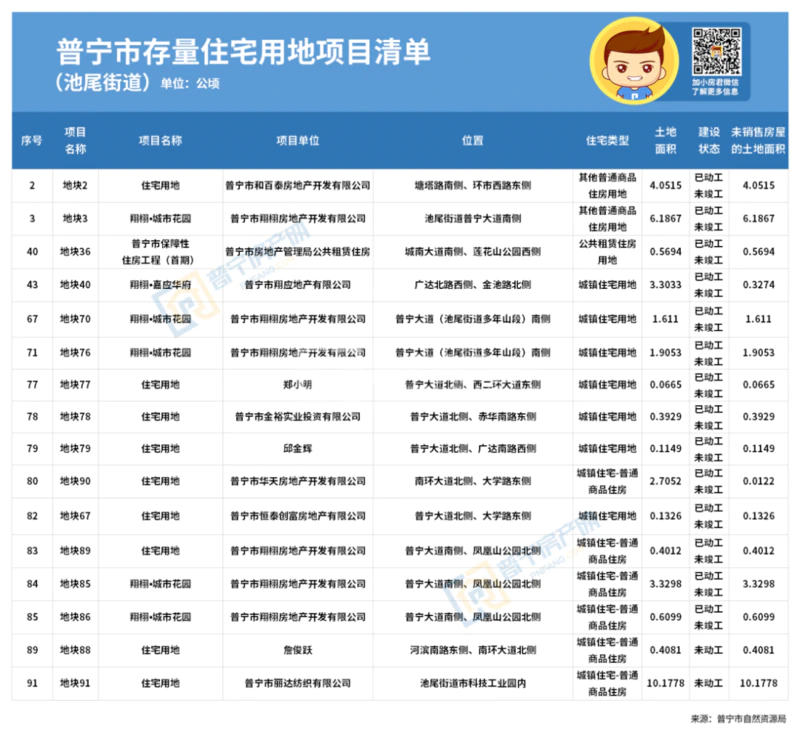The width and height of the screenshot is (800, 737).
Task: Select the 建设状态 column header
Action: (x=708, y=140)
